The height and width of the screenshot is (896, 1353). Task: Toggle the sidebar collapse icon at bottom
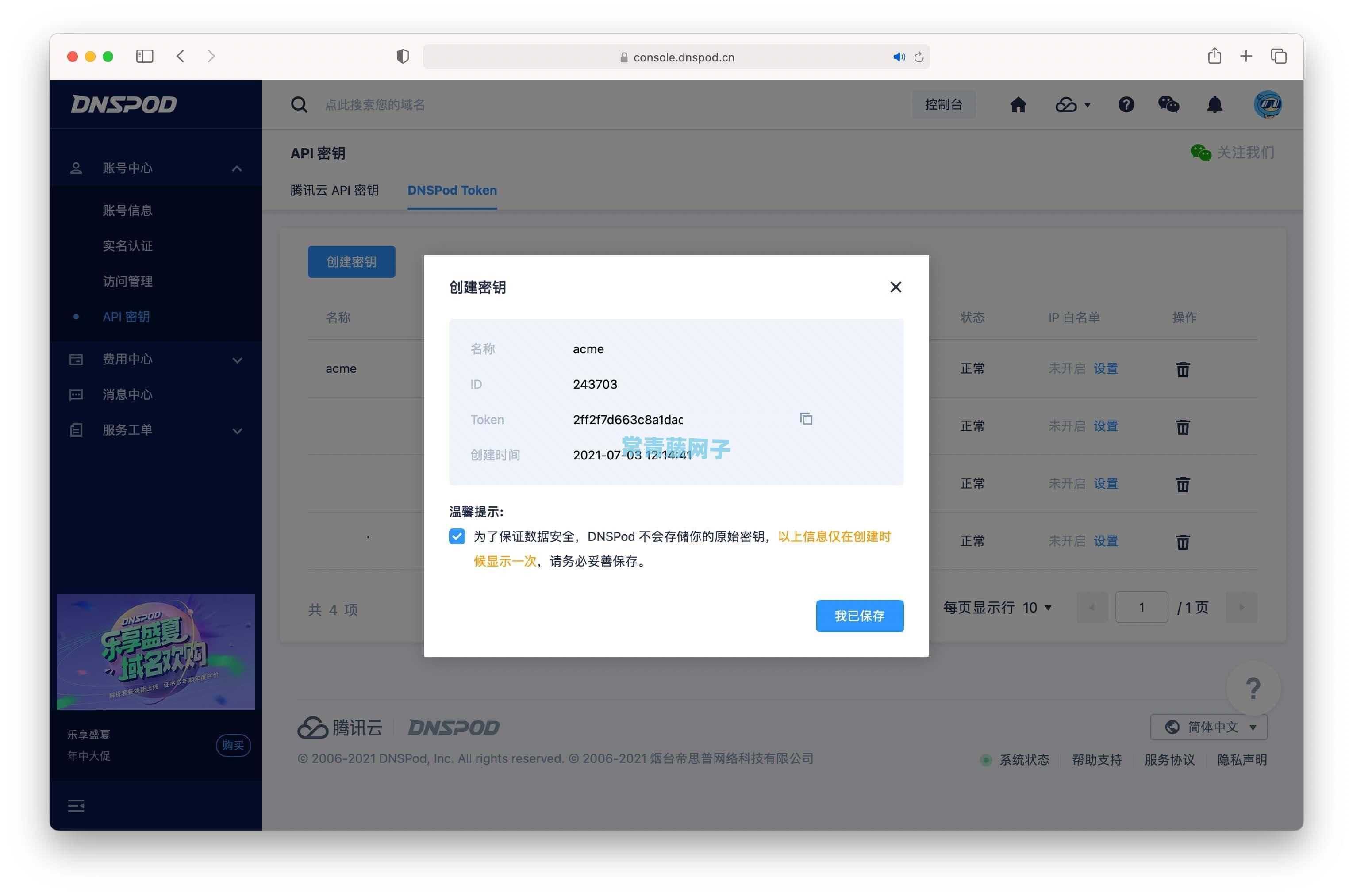click(76, 806)
